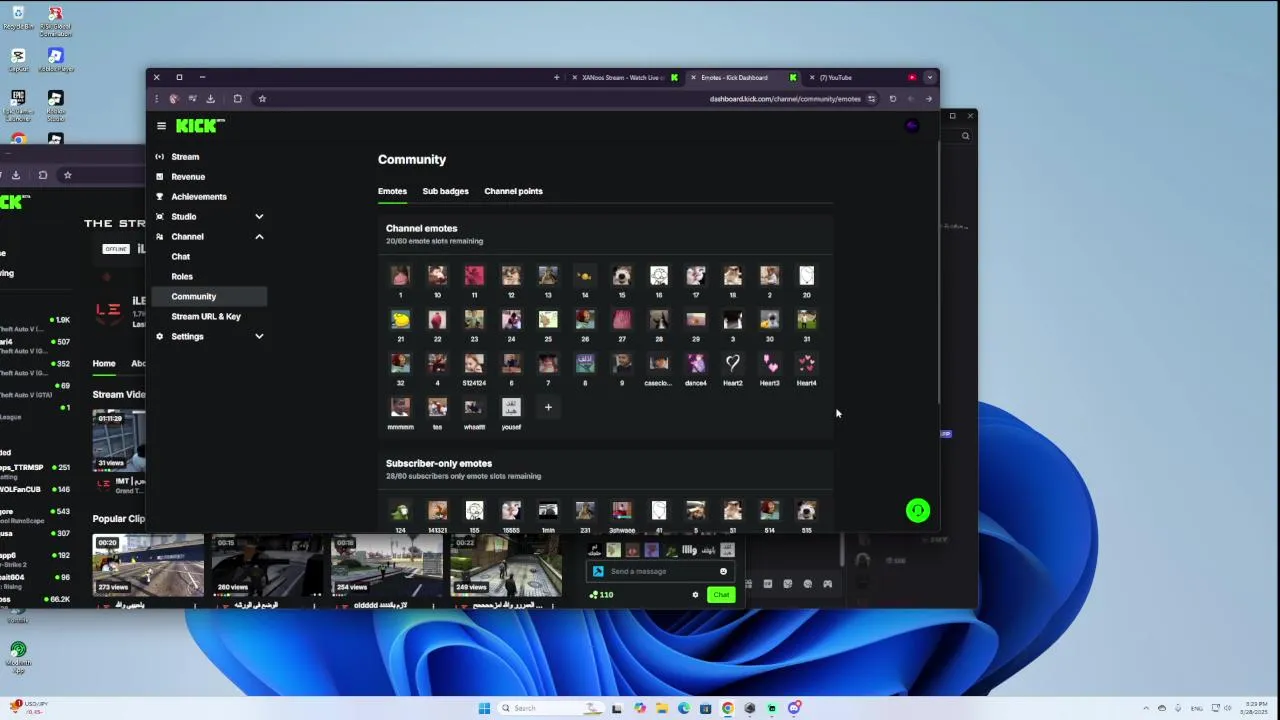Viewport: 1280px width, 720px height.
Task: Select the dance4 emote
Action: pos(696,364)
